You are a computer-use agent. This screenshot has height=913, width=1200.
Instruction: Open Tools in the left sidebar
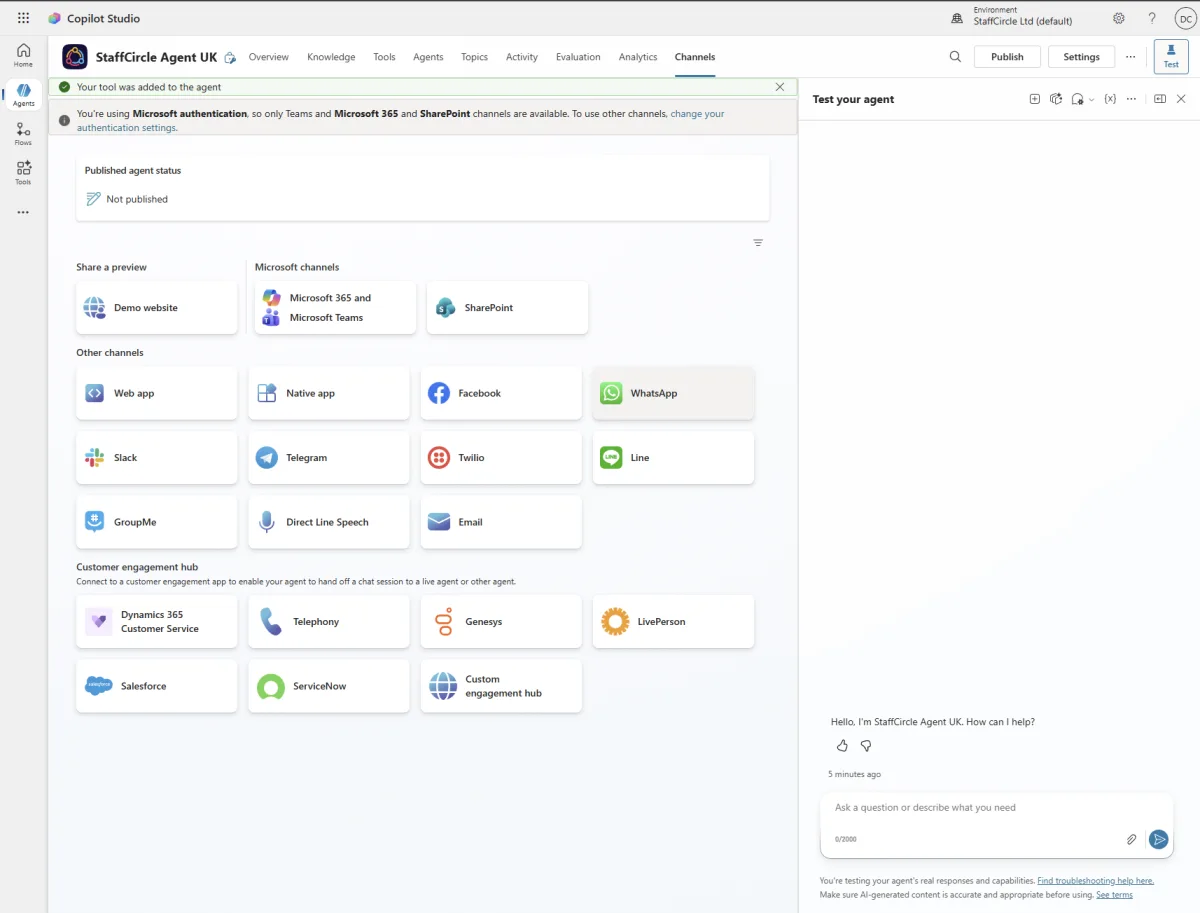tap(23, 173)
